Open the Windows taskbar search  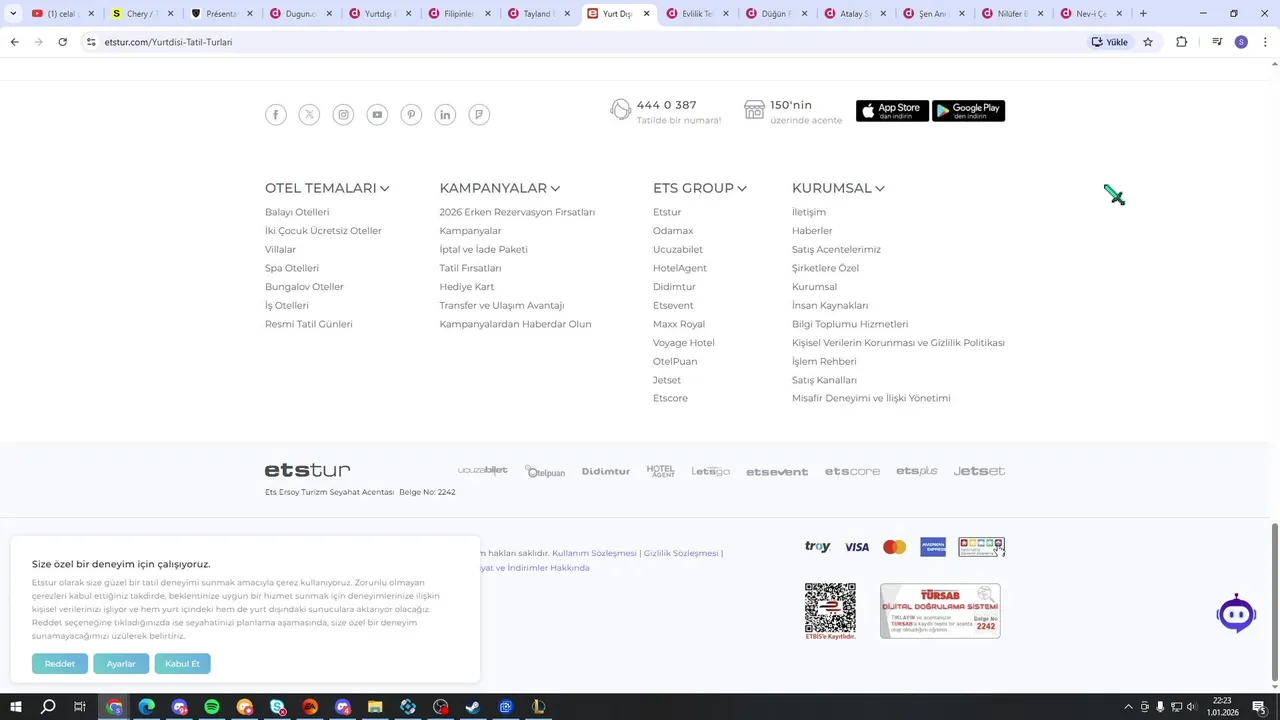47,707
